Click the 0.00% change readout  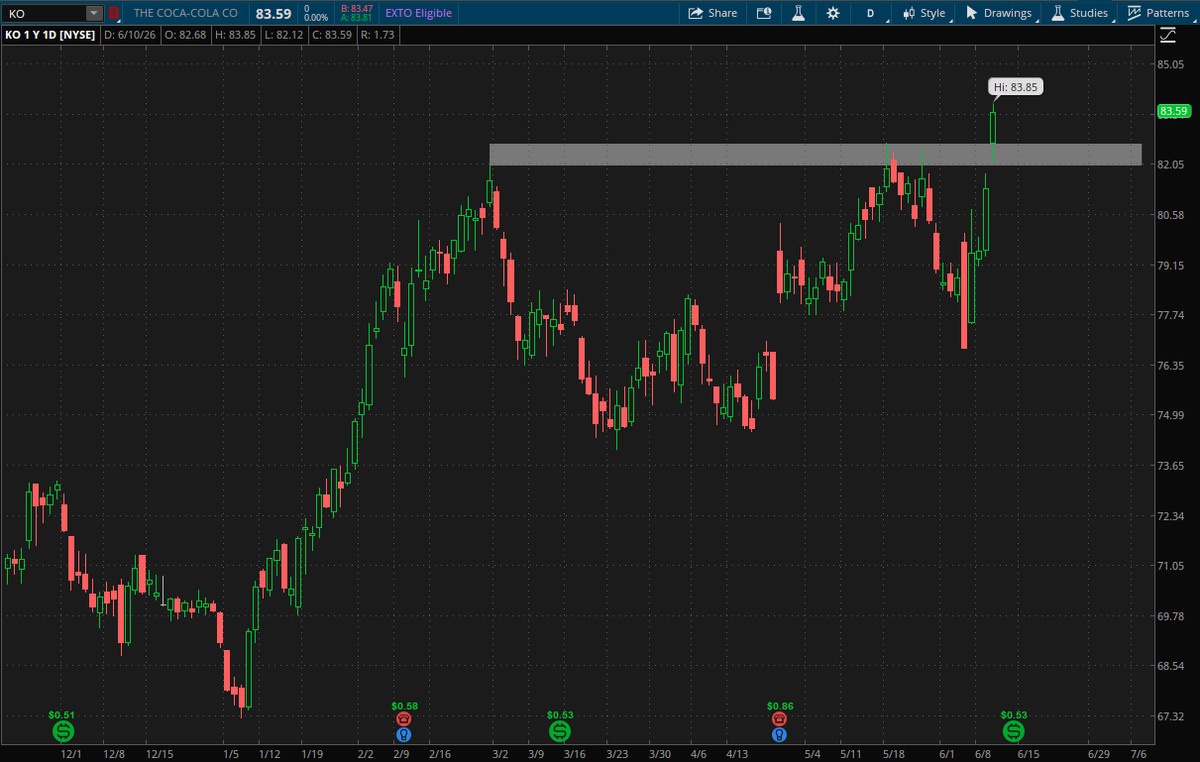pos(316,18)
